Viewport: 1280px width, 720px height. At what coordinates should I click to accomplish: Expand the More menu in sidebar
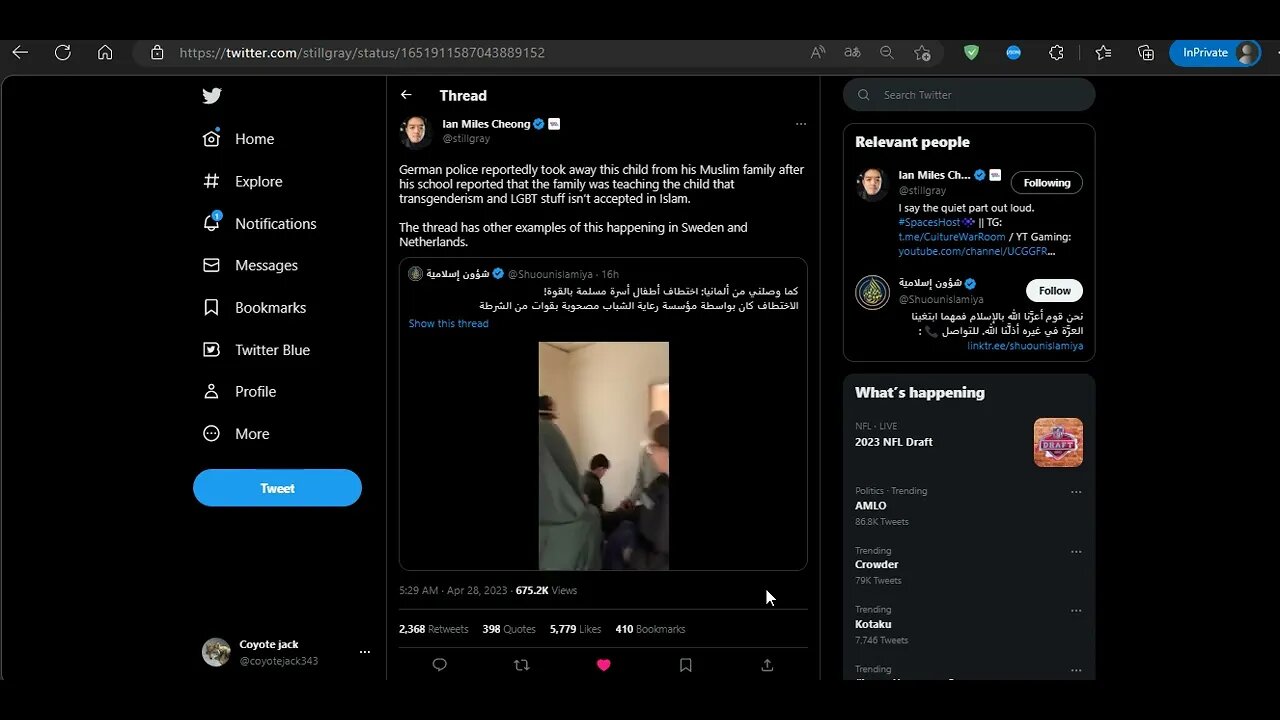pyautogui.click(x=236, y=433)
